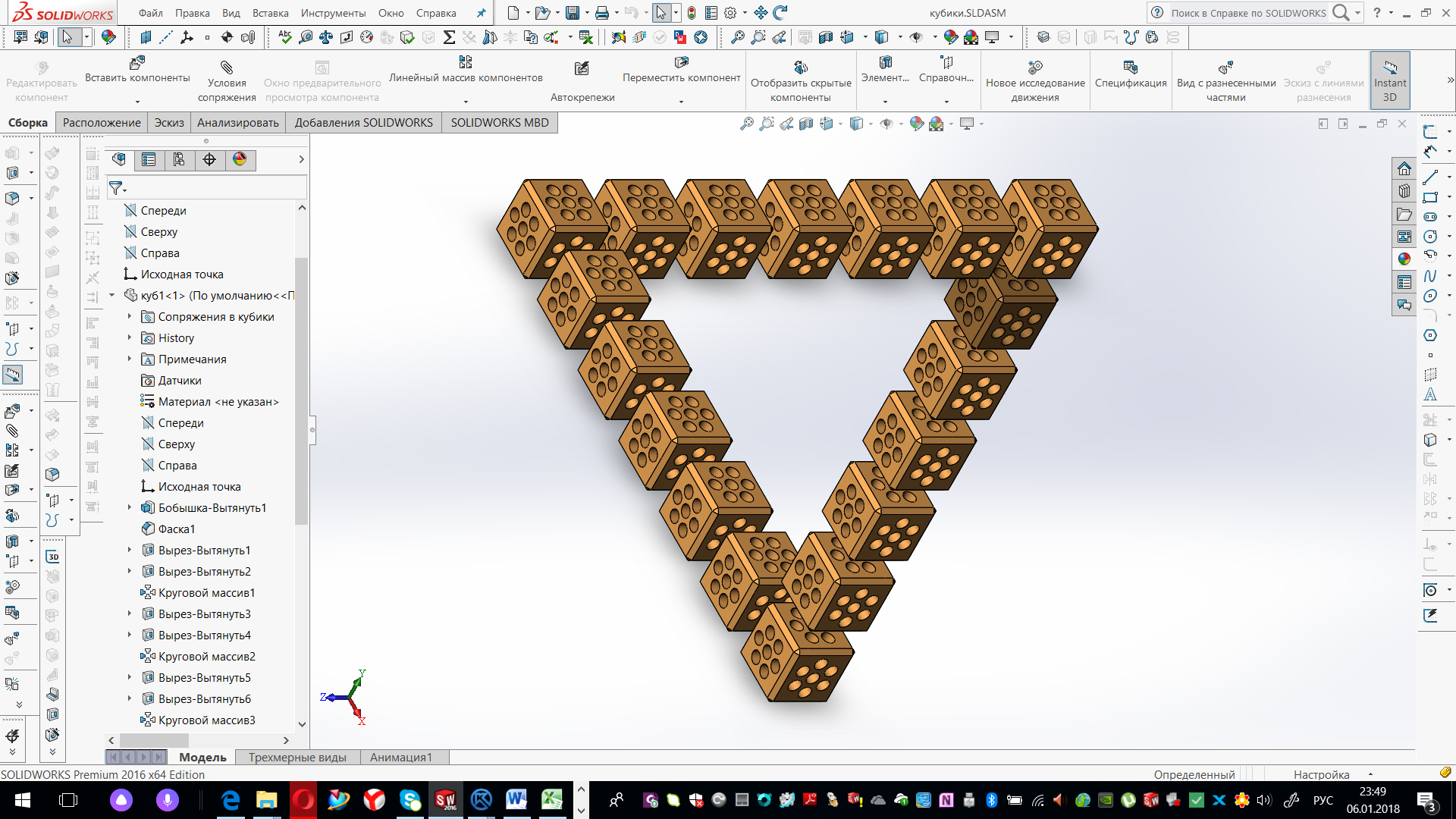Expand manager panel tabs arrow
Viewport: 1456px width, 819px height.
click(x=301, y=159)
